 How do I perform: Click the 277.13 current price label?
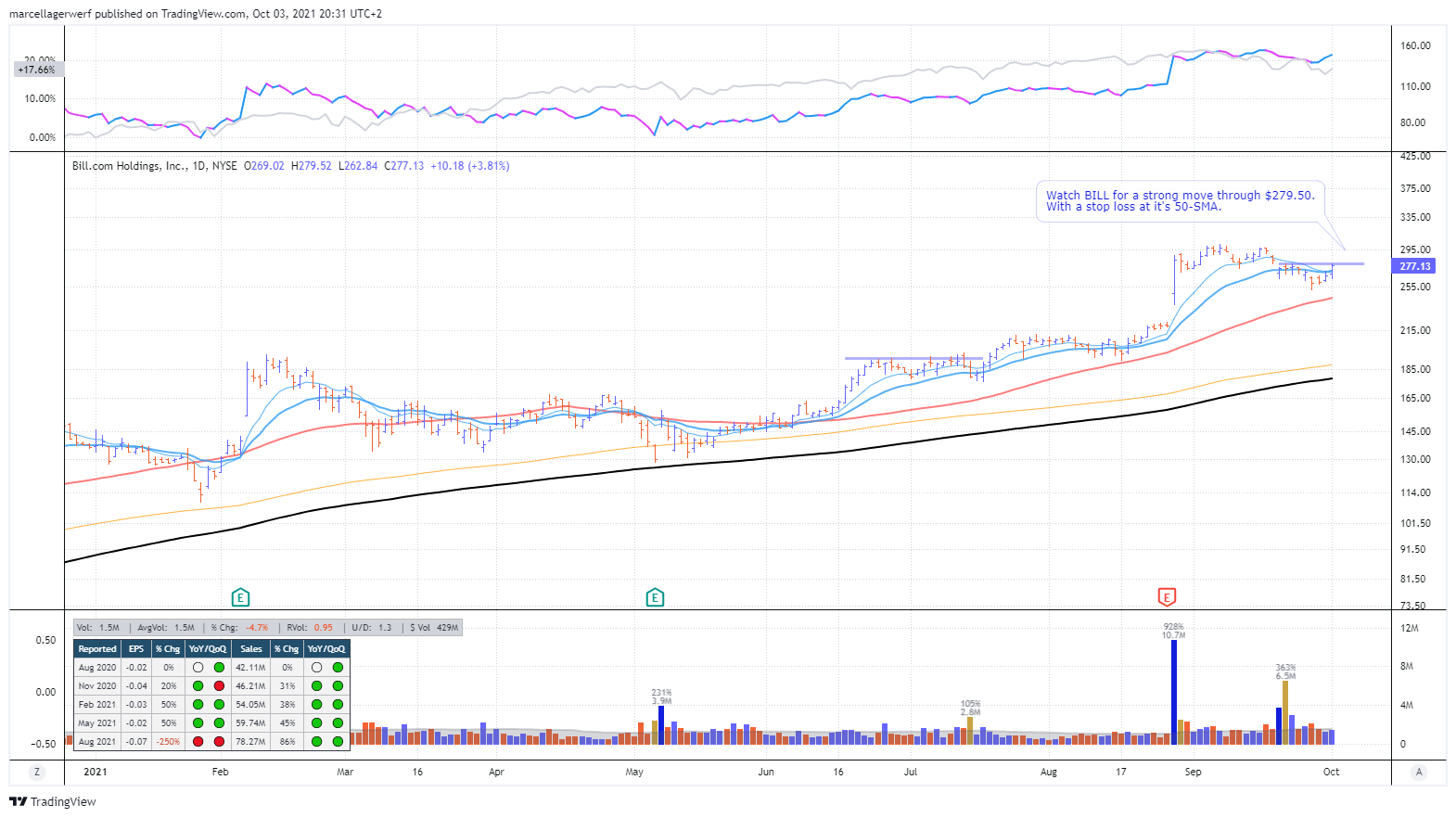point(1414,266)
